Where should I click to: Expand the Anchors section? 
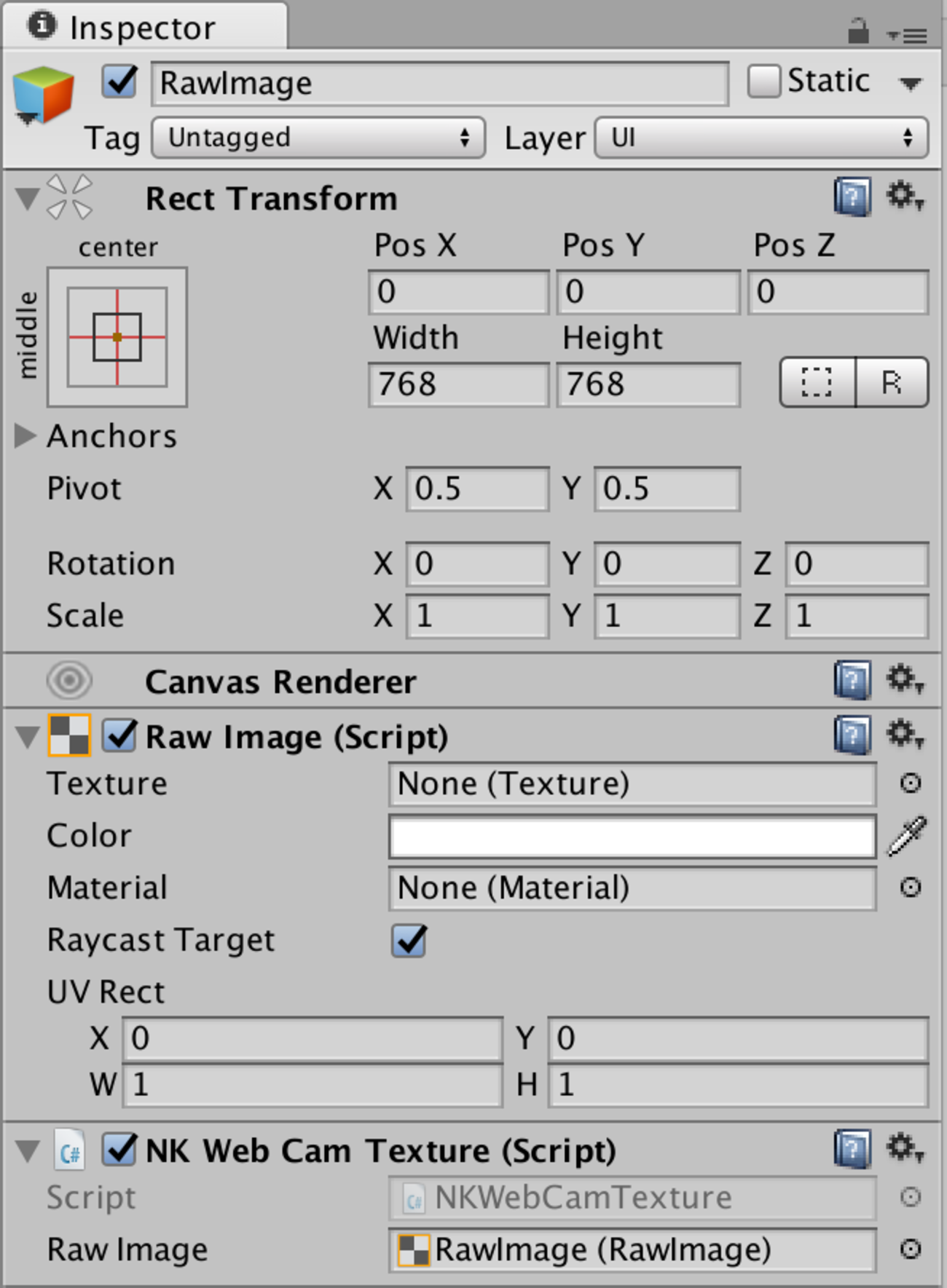(25, 436)
